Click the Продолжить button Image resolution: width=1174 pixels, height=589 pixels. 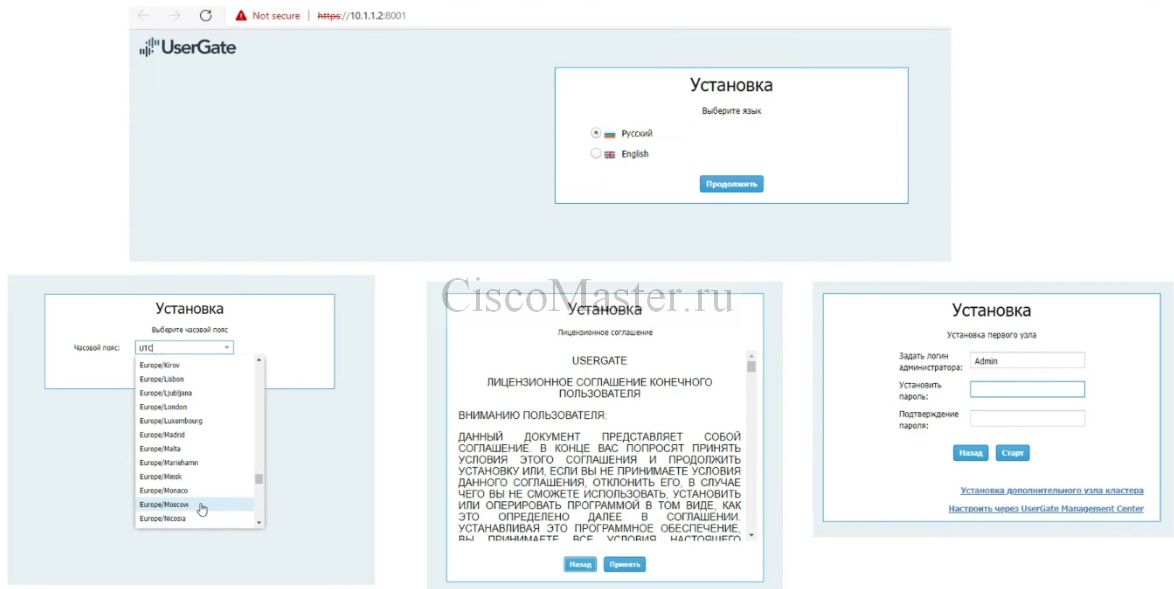pos(732,184)
